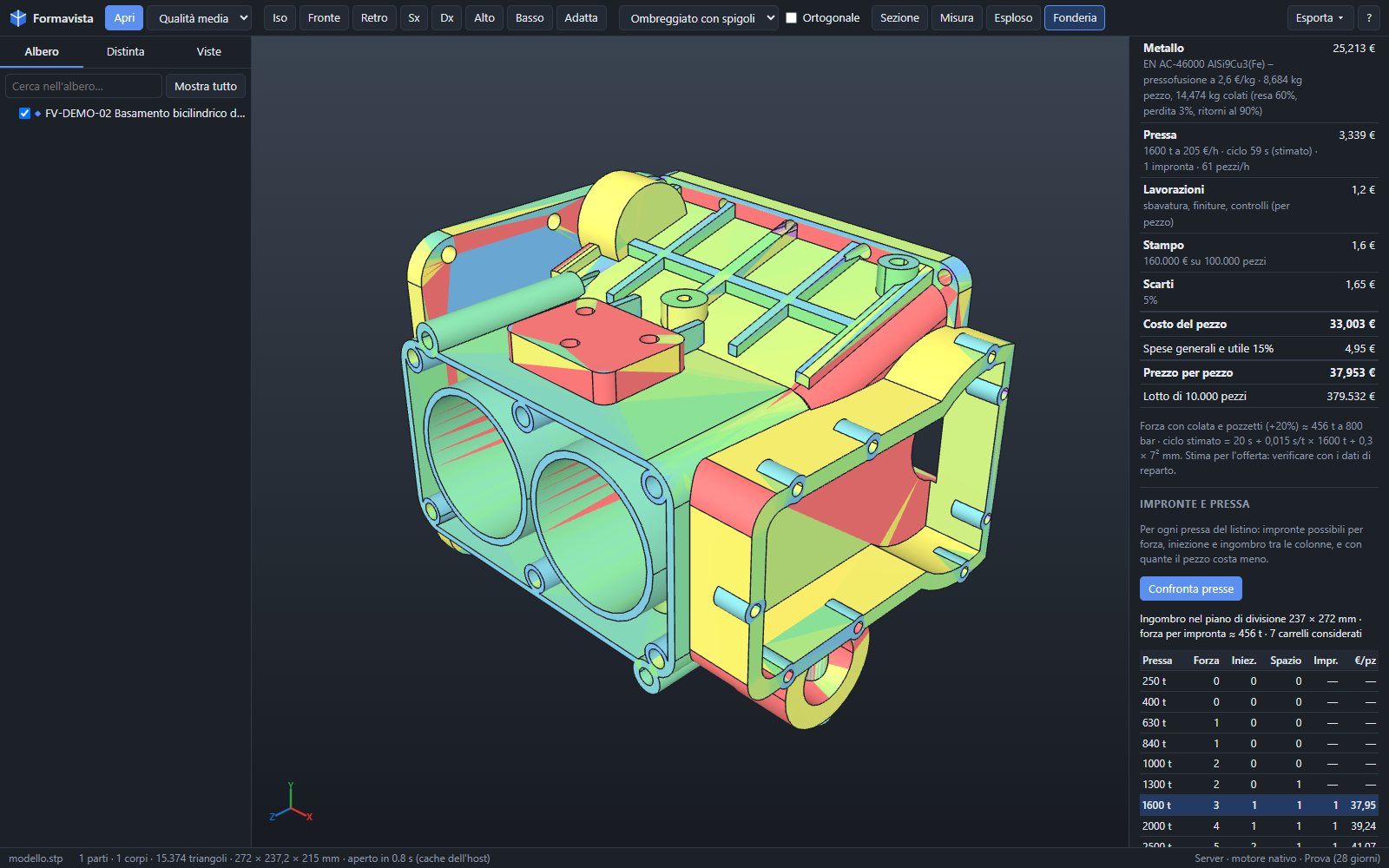Select the 1300 t press row
This screenshot has width=1389, height=868.
pos(1259,785)
